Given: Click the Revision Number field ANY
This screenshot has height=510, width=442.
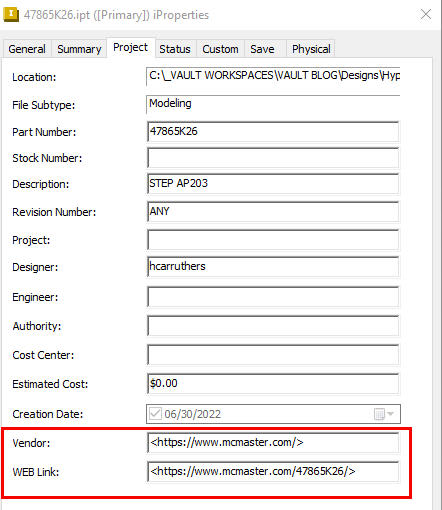Looking at the screenshot, I should 273,212.
